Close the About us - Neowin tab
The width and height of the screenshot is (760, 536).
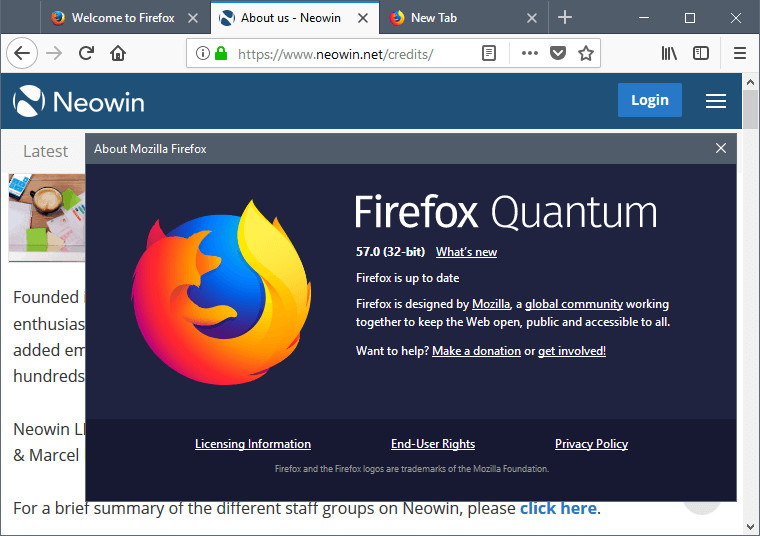click(x=363, y=18)
